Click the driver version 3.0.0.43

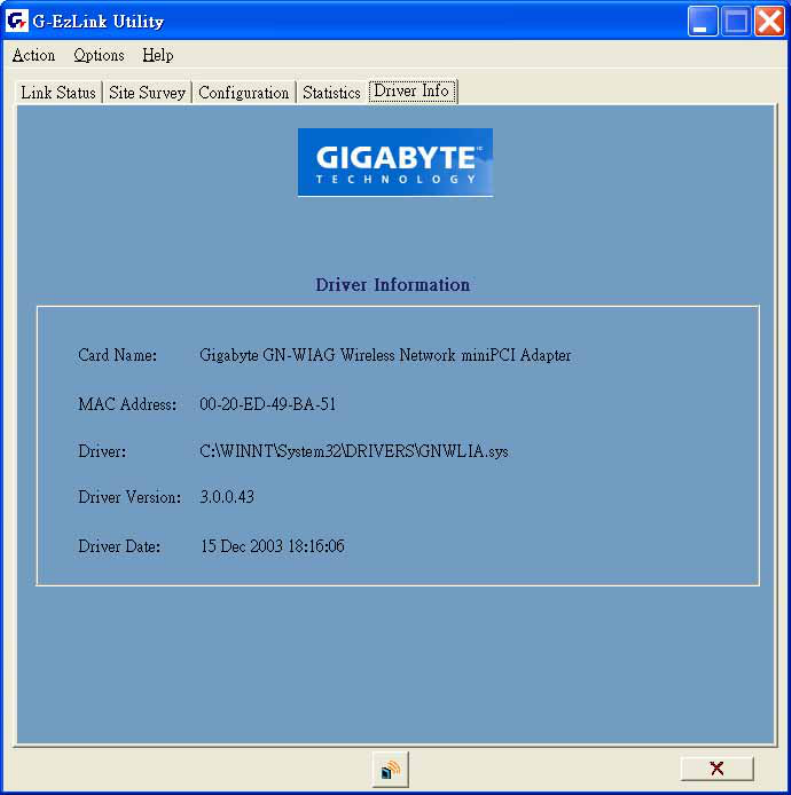point(227,497)
